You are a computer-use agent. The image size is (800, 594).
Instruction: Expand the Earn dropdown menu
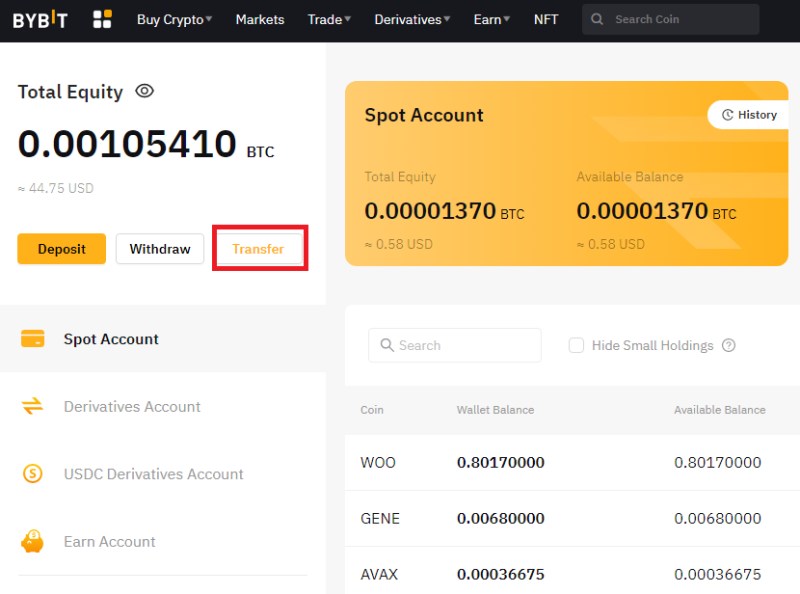coord(492,19)
